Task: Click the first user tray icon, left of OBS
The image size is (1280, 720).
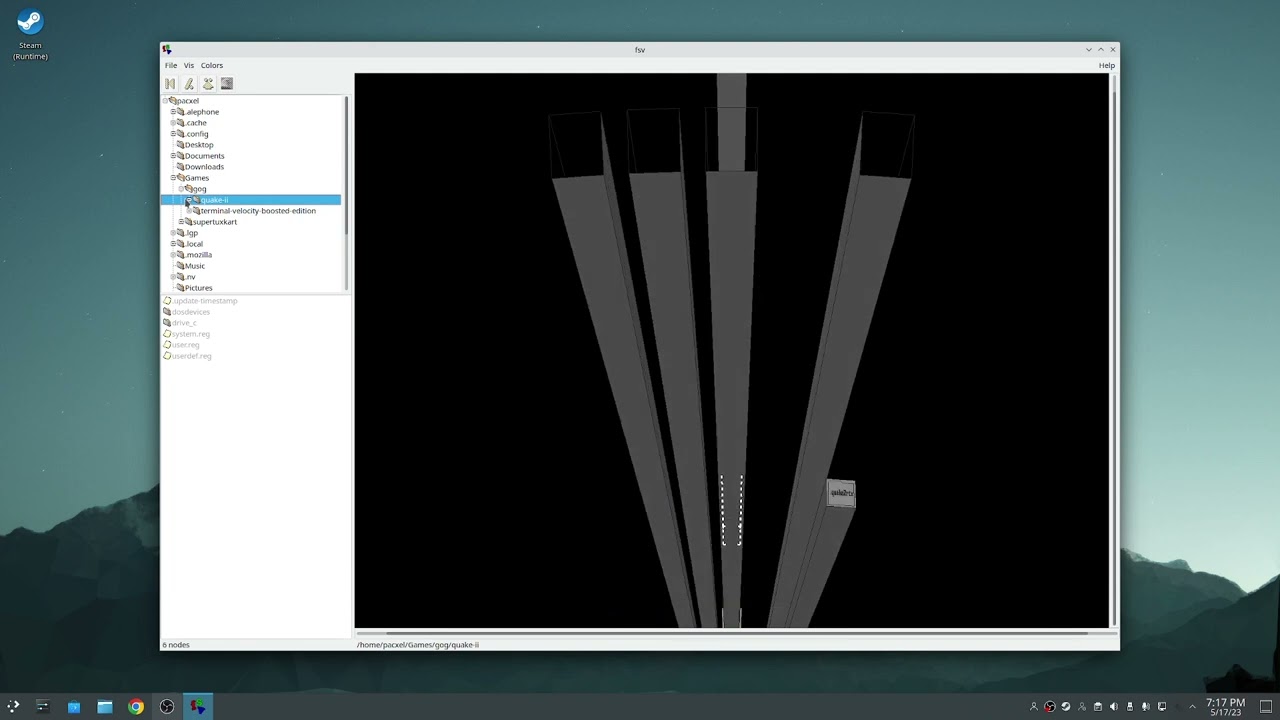Action: click(1034, 707)
